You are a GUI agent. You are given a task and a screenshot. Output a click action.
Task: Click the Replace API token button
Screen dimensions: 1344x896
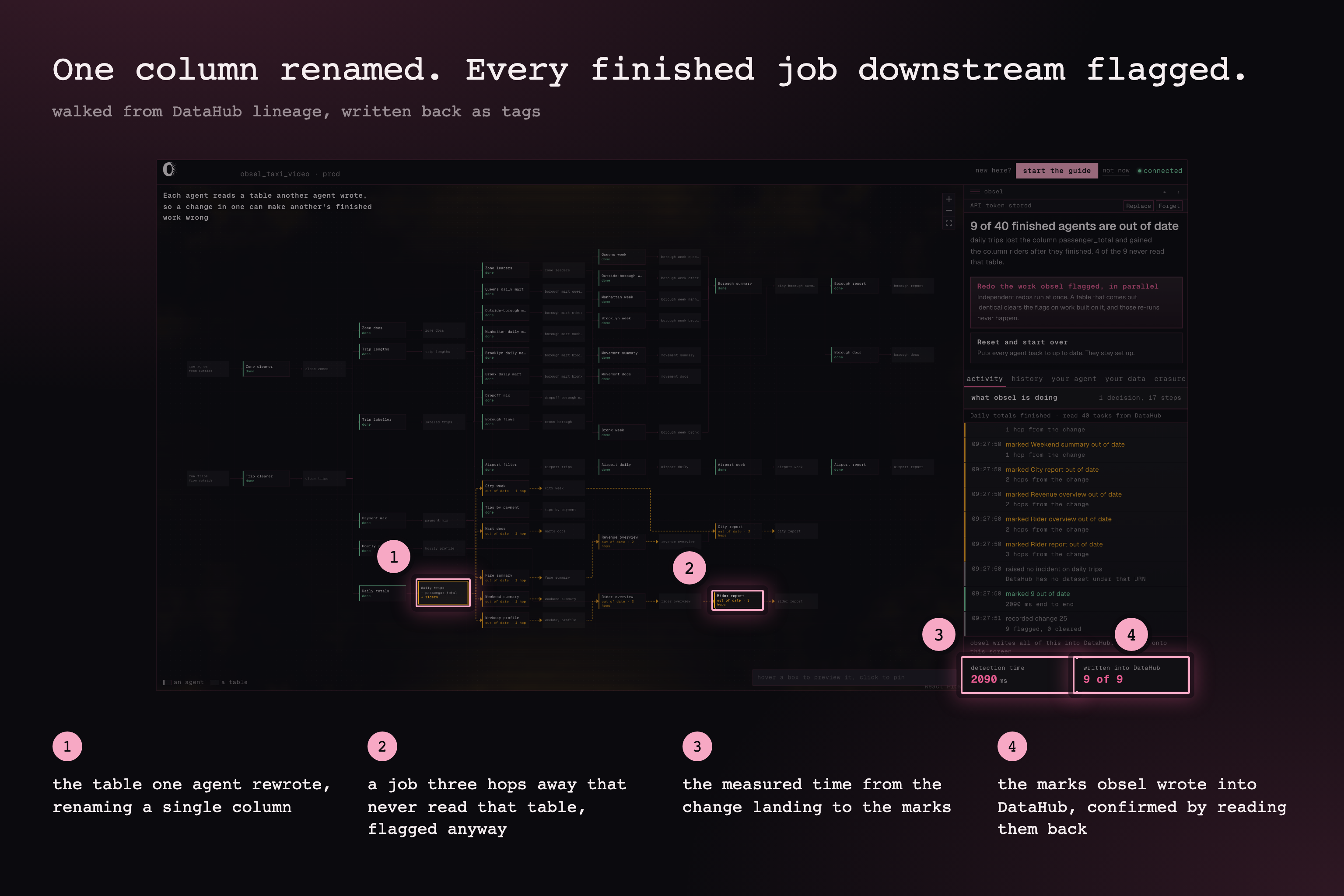pyautogui.click(x=1138, y=206)
